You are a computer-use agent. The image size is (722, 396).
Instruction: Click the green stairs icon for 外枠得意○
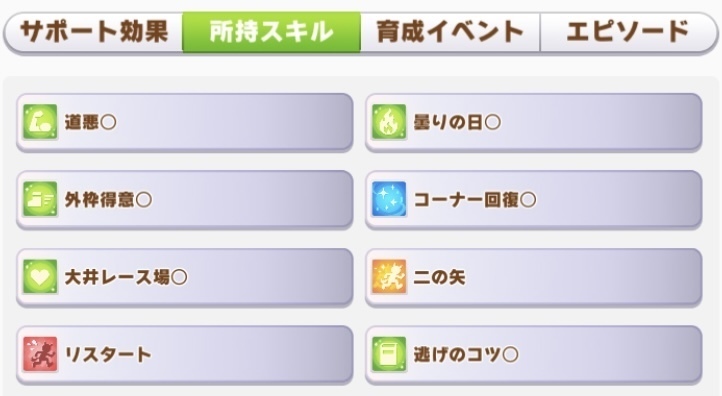(x=40, y=199)
